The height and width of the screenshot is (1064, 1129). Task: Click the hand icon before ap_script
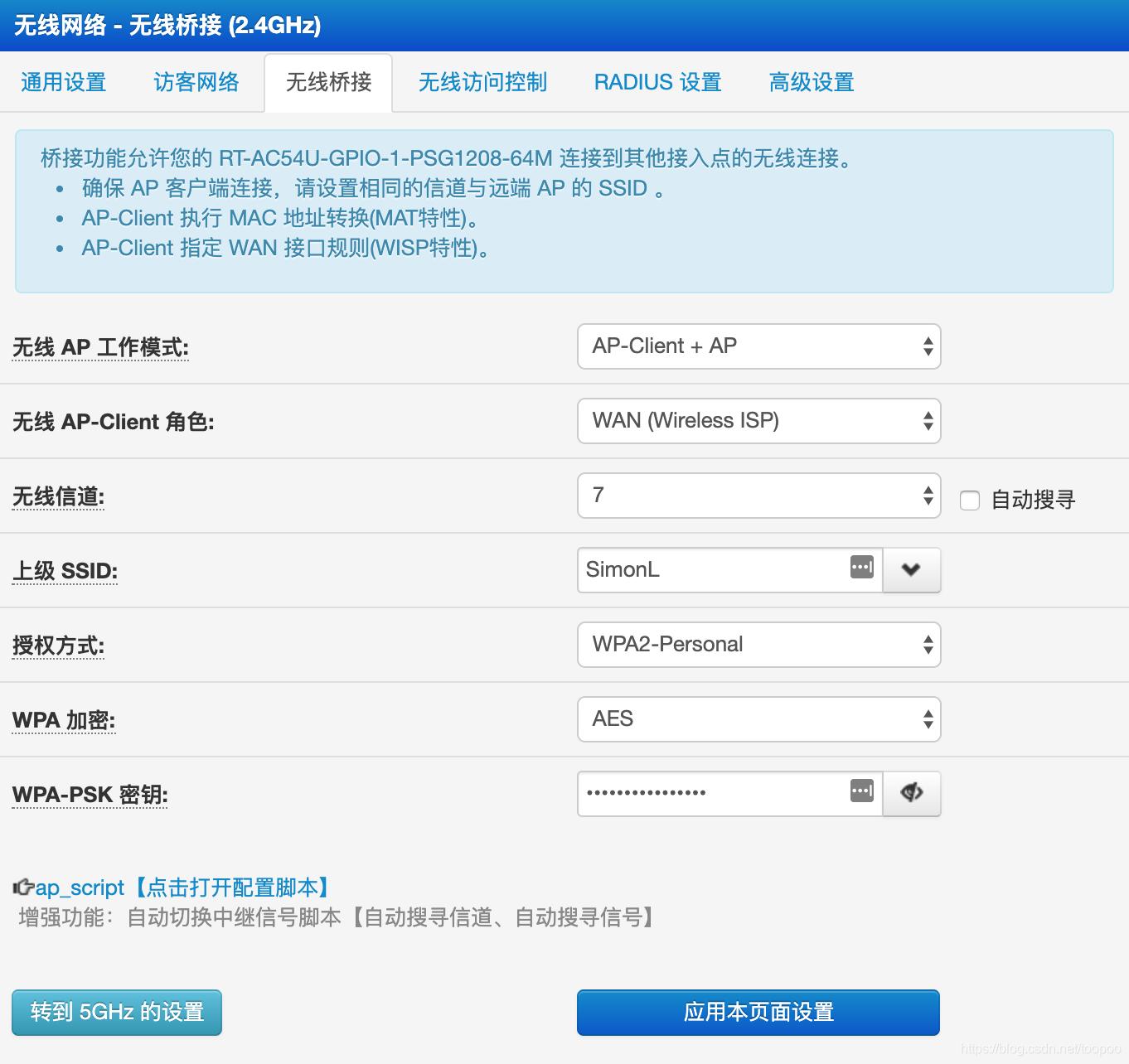point(22,887)
